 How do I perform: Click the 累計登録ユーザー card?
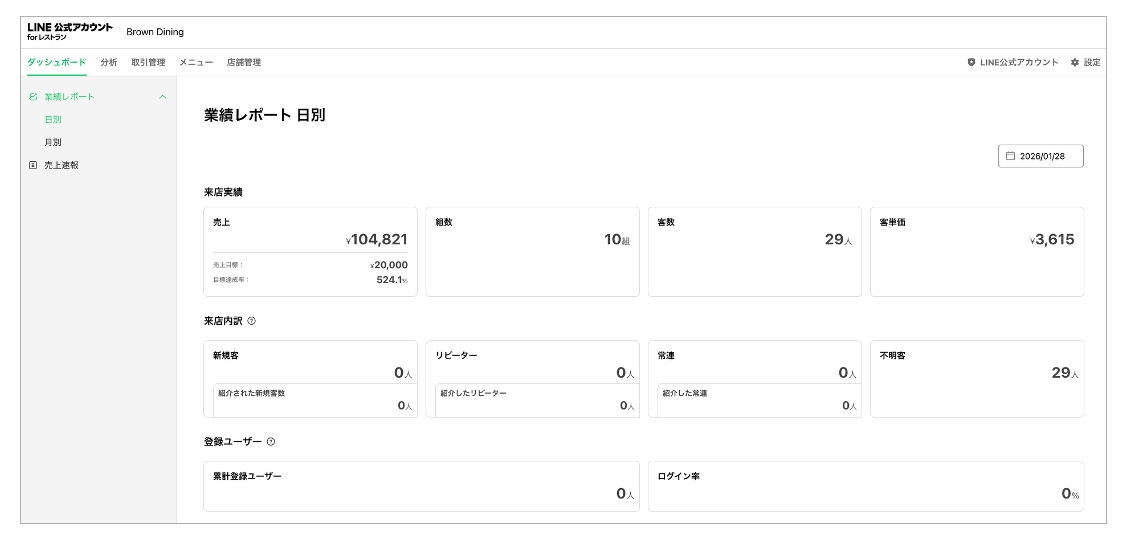coord(421,486)
